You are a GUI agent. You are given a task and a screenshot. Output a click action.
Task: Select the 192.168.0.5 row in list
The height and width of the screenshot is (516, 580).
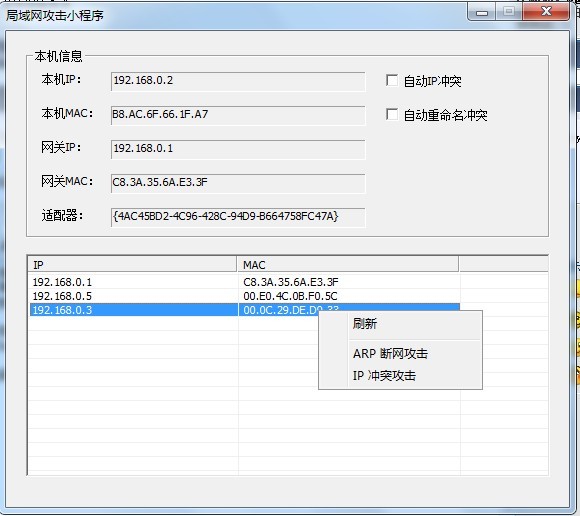click(x=244, y=296)
